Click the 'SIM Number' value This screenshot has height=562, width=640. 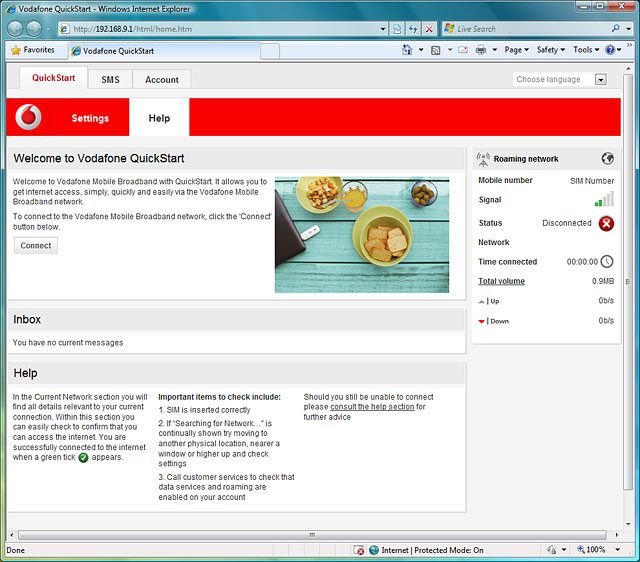tap(592, 181)
